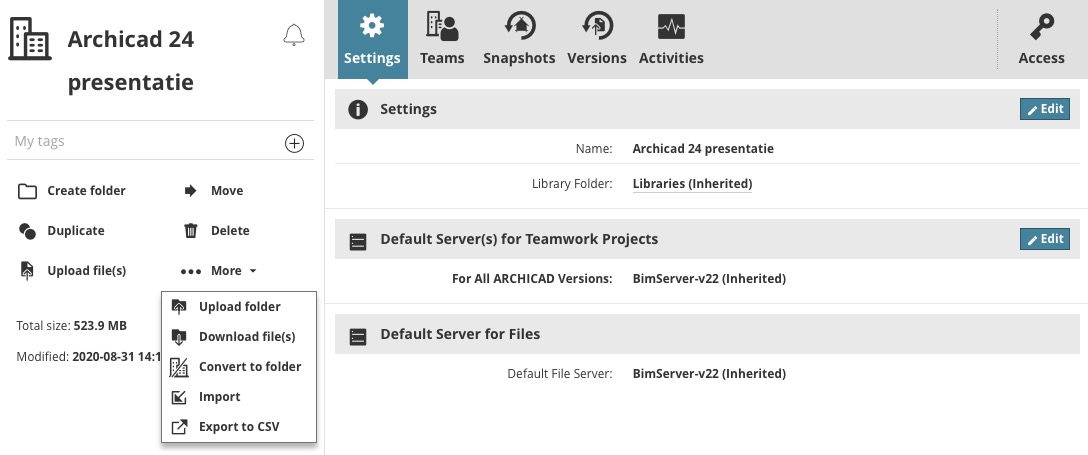The image size is (1088, 455).
Task: Click the Create folder label
Action: click(86, 191)
